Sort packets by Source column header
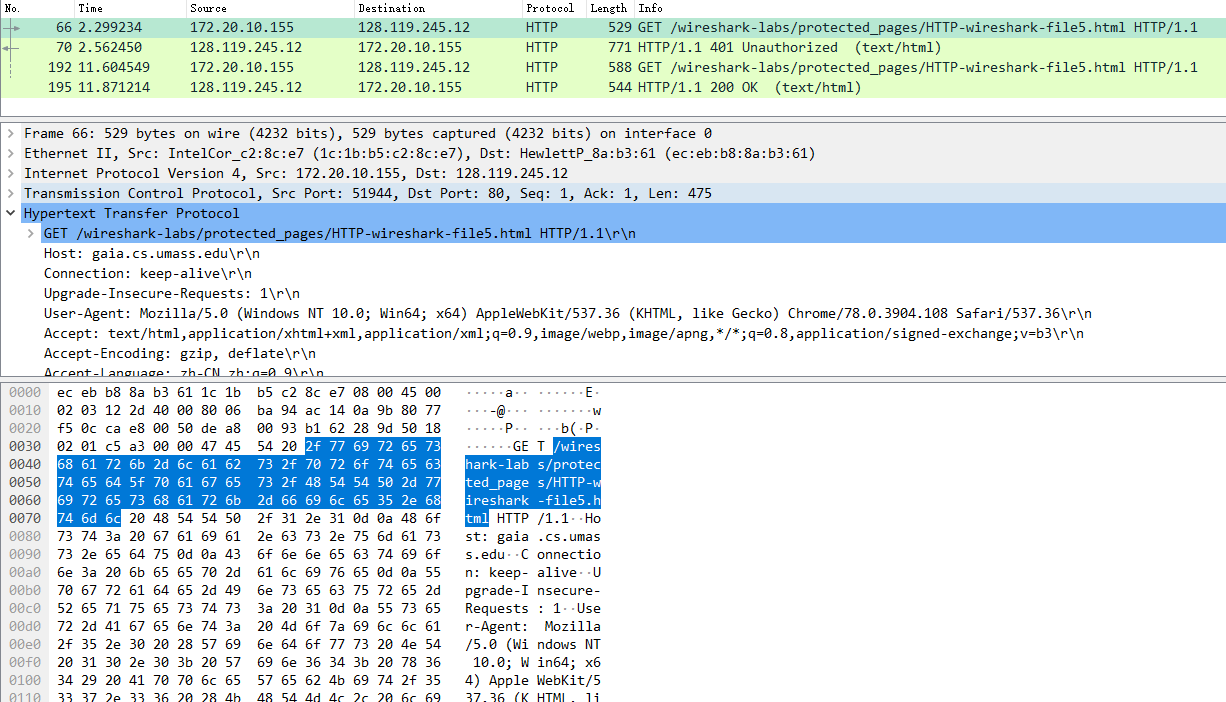The image size is (1226, 702). (270, 8)
